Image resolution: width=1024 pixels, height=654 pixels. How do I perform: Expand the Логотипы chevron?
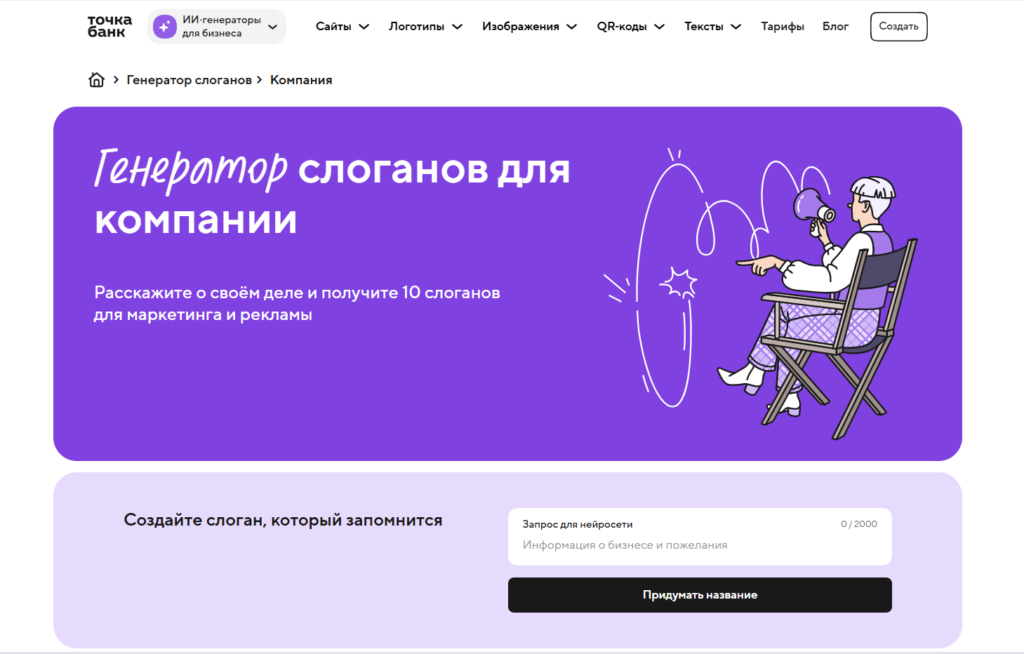coord(457,27)
